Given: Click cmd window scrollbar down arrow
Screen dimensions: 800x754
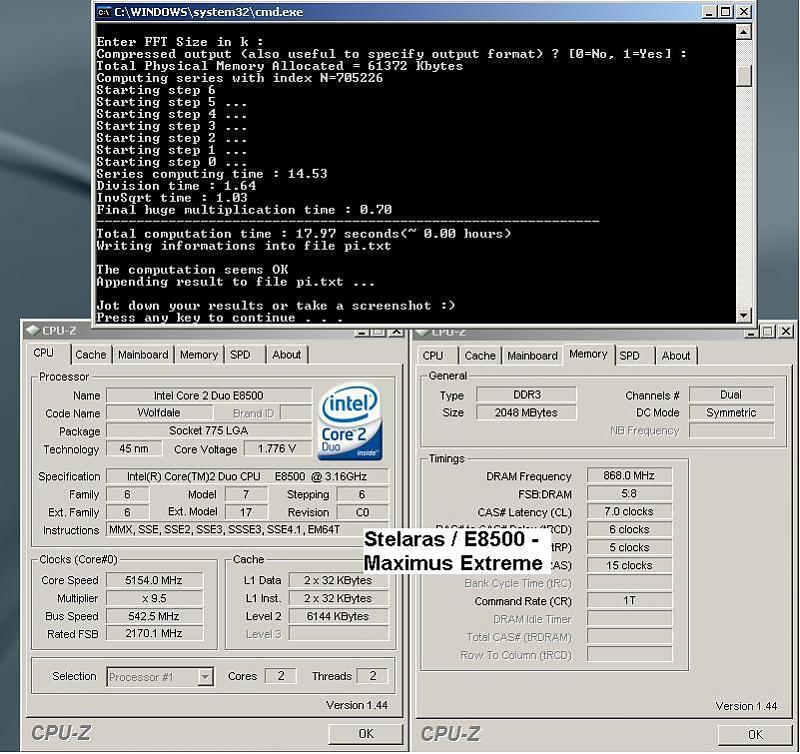Looking at the screenshot, I should pos(743,315).
